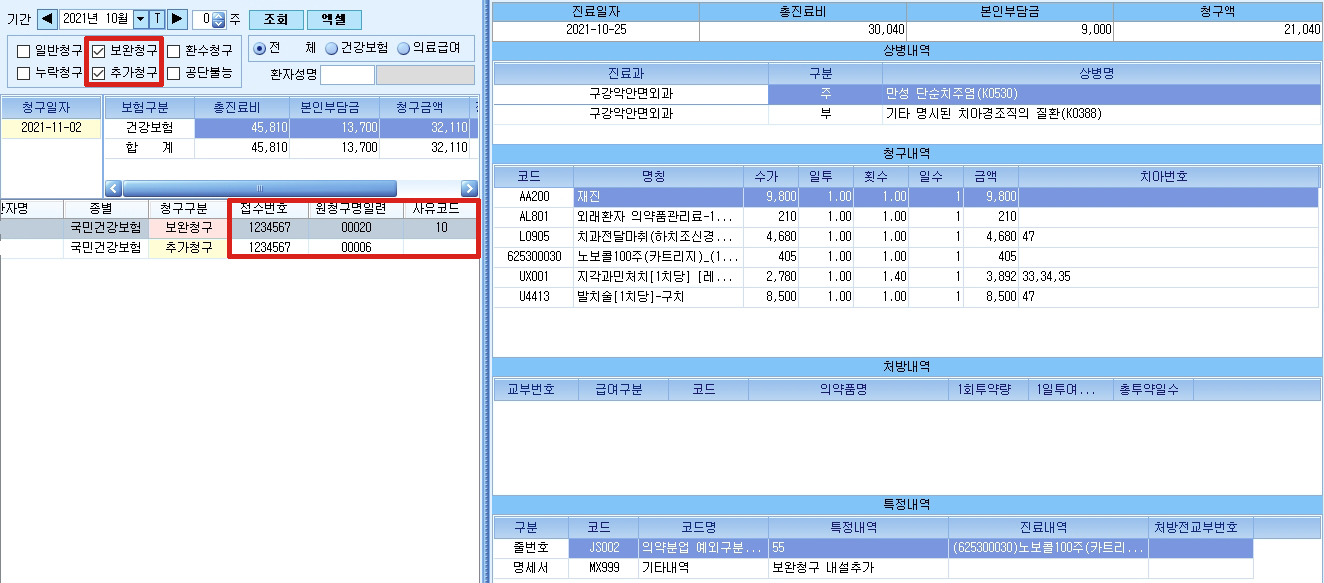Select the U4413 발치술 row
The height and width of the screenshot is (583, 1324).
[907, 297]
